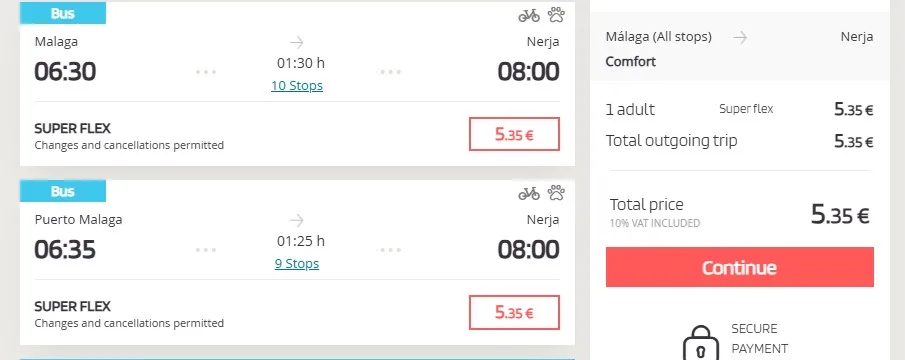
Task: Click arrow icon between Puerto Malaga and Nerja
Action: [297, 220]
